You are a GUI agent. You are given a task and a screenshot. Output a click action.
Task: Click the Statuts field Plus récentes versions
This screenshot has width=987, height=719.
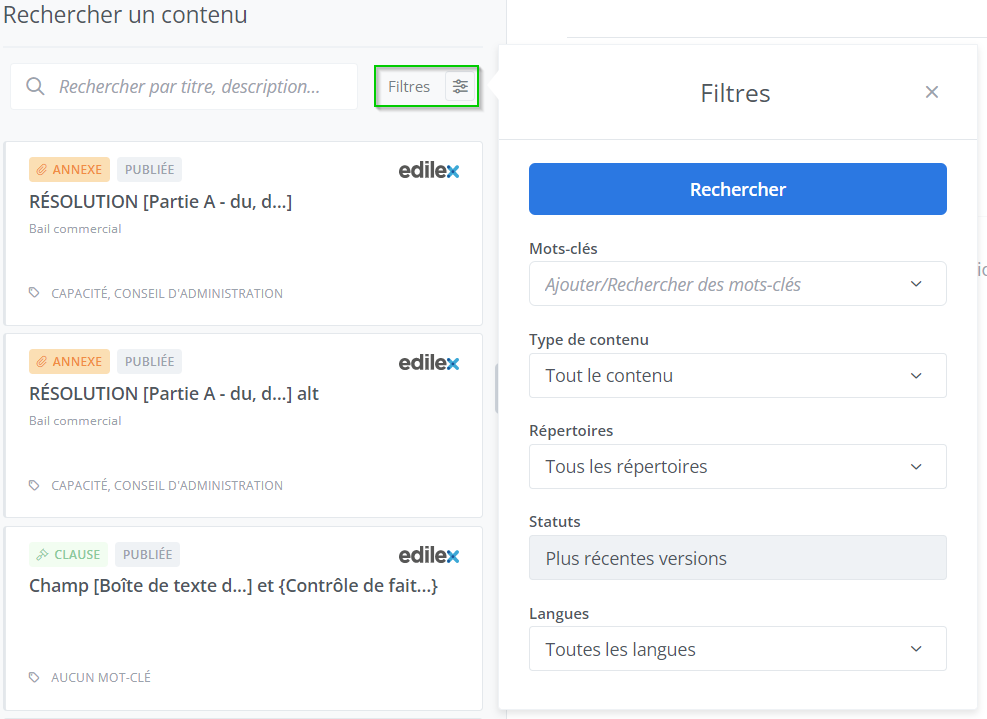[737, 558]
